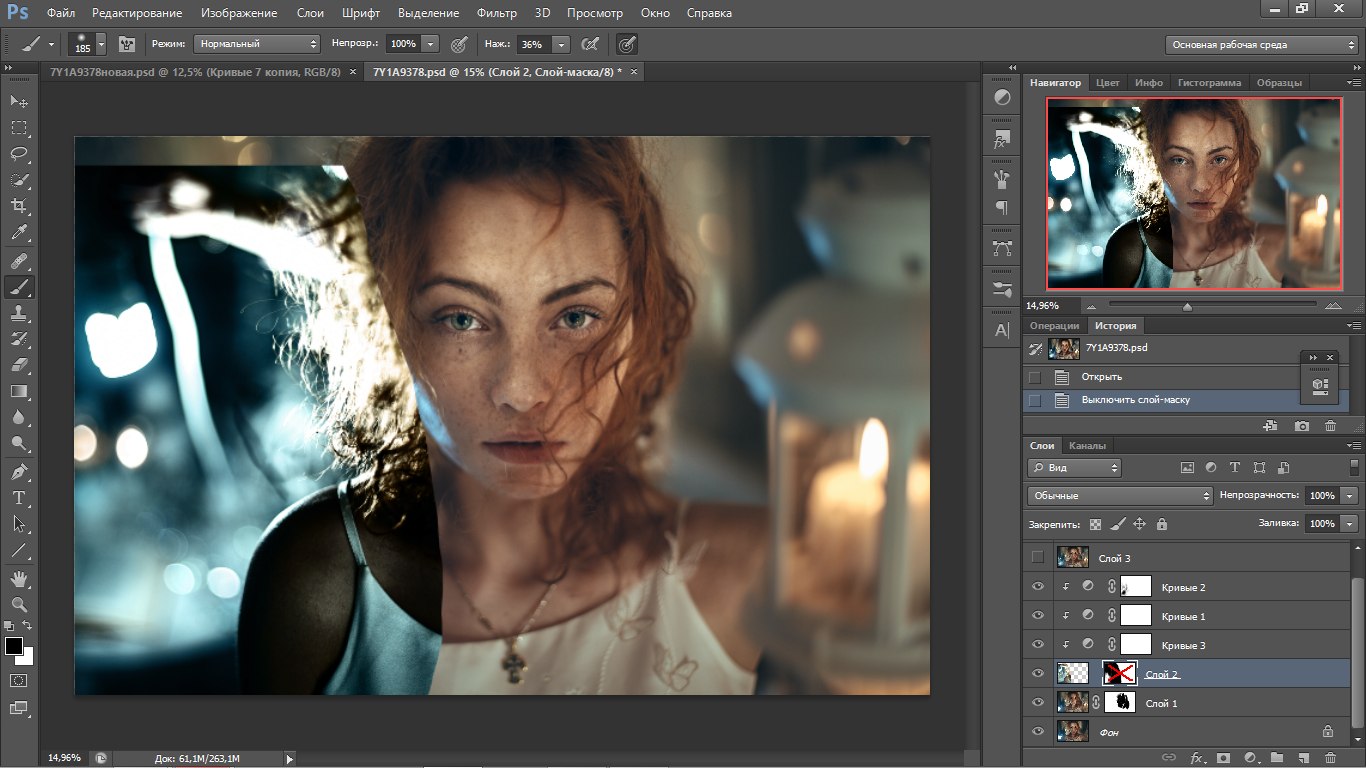Switch to the Hand tool

19,578
